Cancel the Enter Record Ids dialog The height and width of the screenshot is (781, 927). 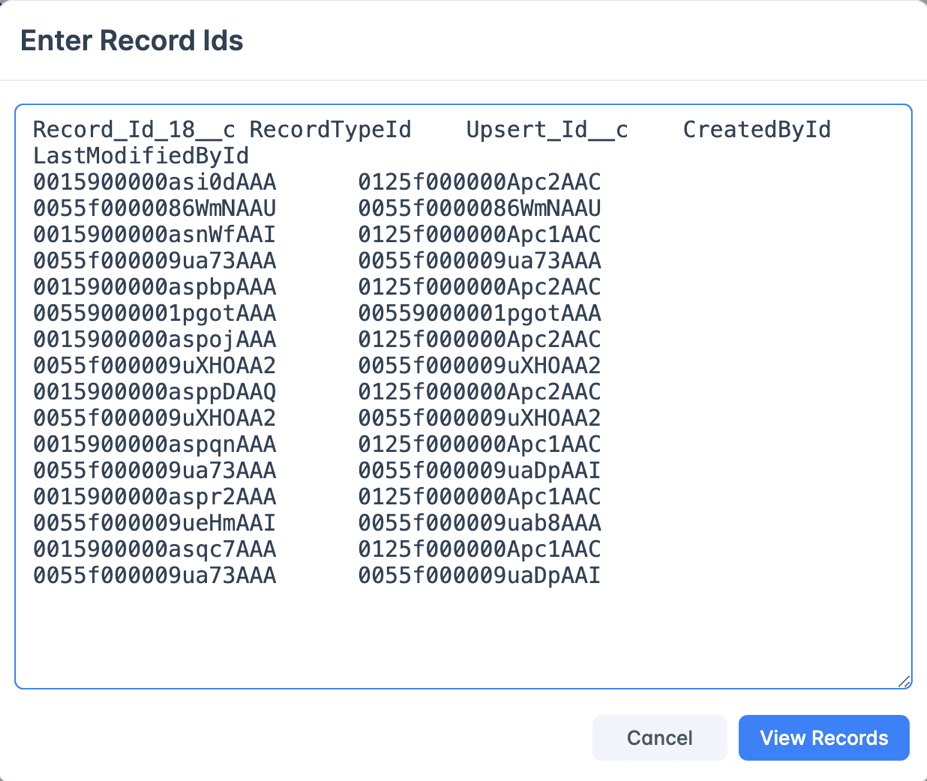click(x=659, y=737)
